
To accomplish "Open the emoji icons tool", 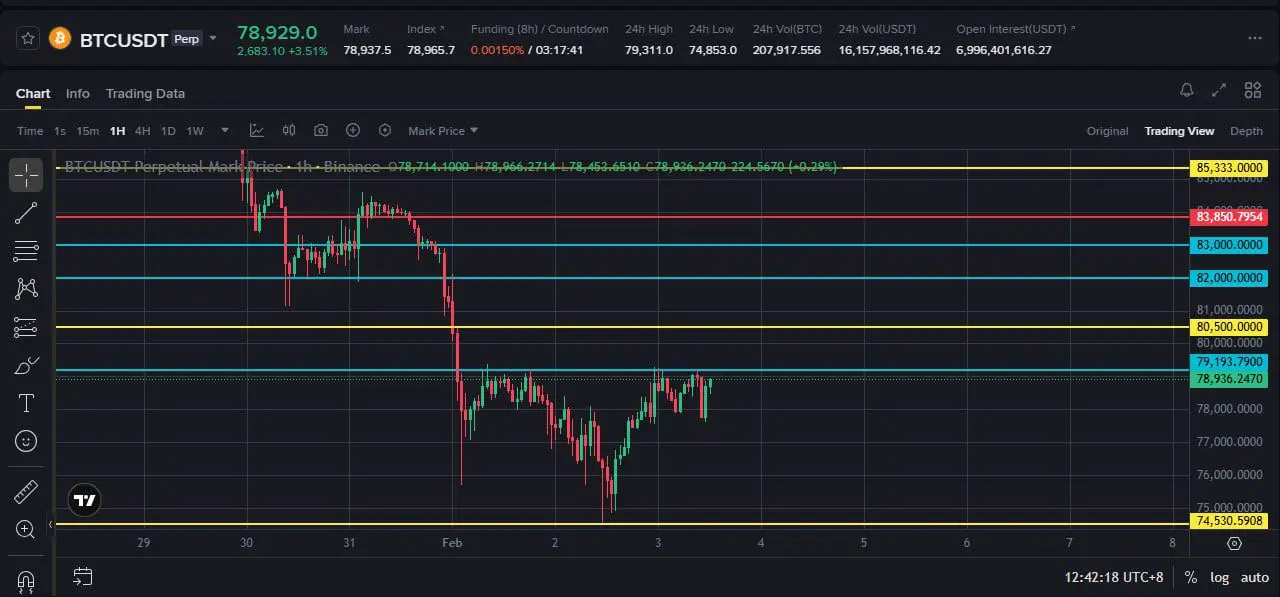I will (26, 440).
